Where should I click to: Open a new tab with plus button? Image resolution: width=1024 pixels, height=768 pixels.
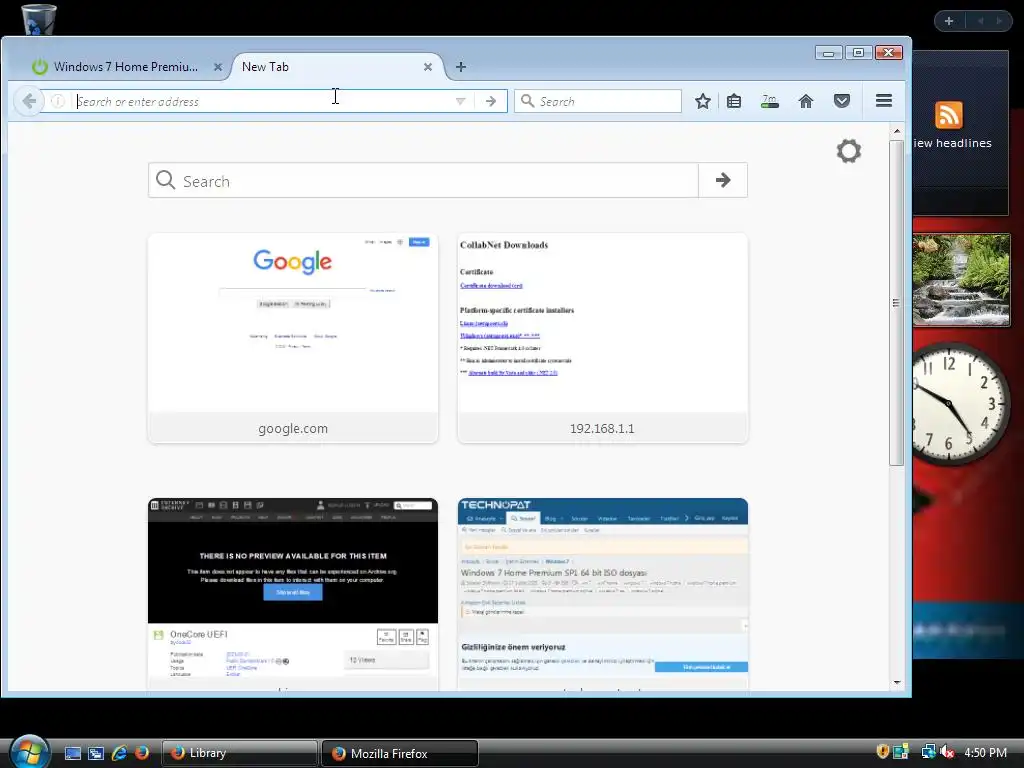(x=460, y=67)
